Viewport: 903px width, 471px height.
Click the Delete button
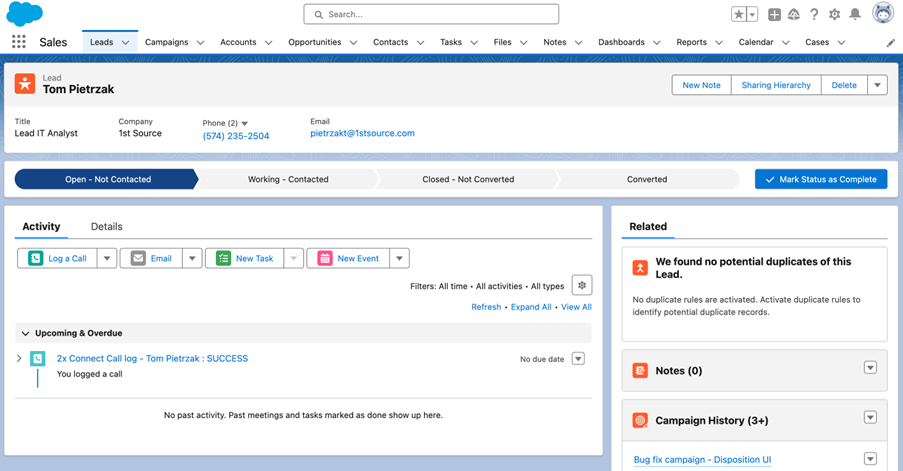pyautogui.click(x=844, y=85)
